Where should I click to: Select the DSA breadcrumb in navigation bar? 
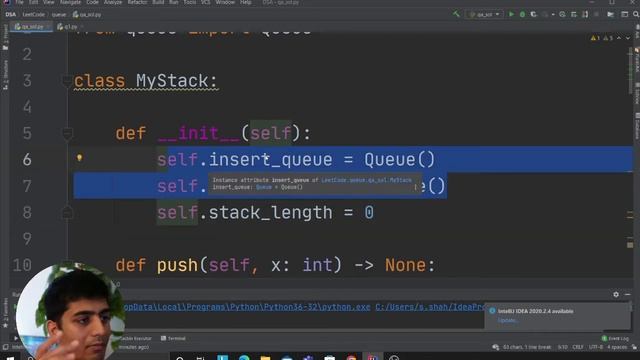(x=11, y=14)
